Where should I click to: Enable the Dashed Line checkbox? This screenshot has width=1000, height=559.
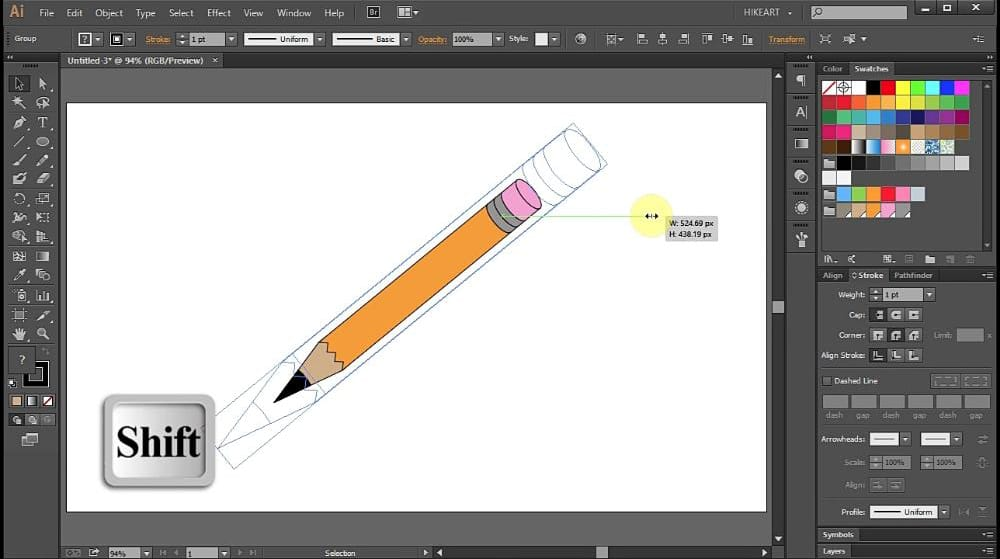pyautogui.click(x=827, y=381)
